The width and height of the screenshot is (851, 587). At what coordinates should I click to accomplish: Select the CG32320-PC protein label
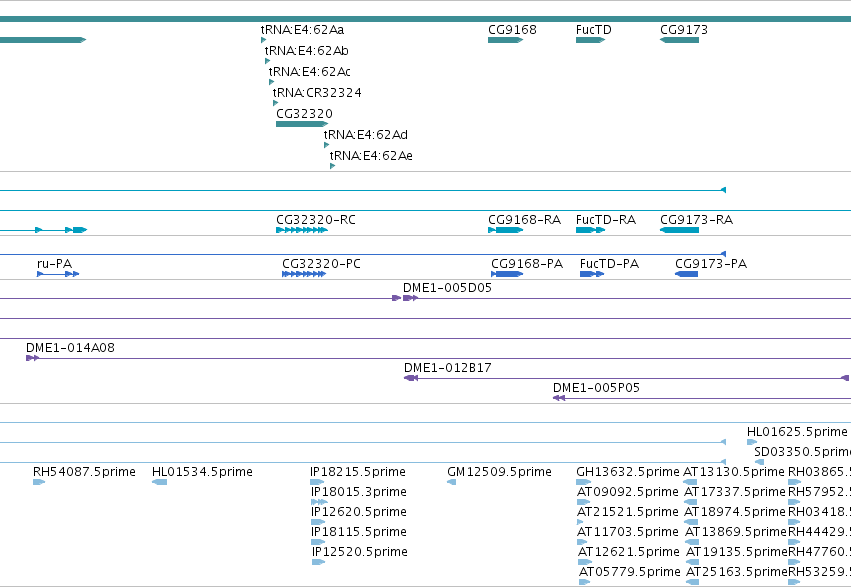(x=321, y=264)
